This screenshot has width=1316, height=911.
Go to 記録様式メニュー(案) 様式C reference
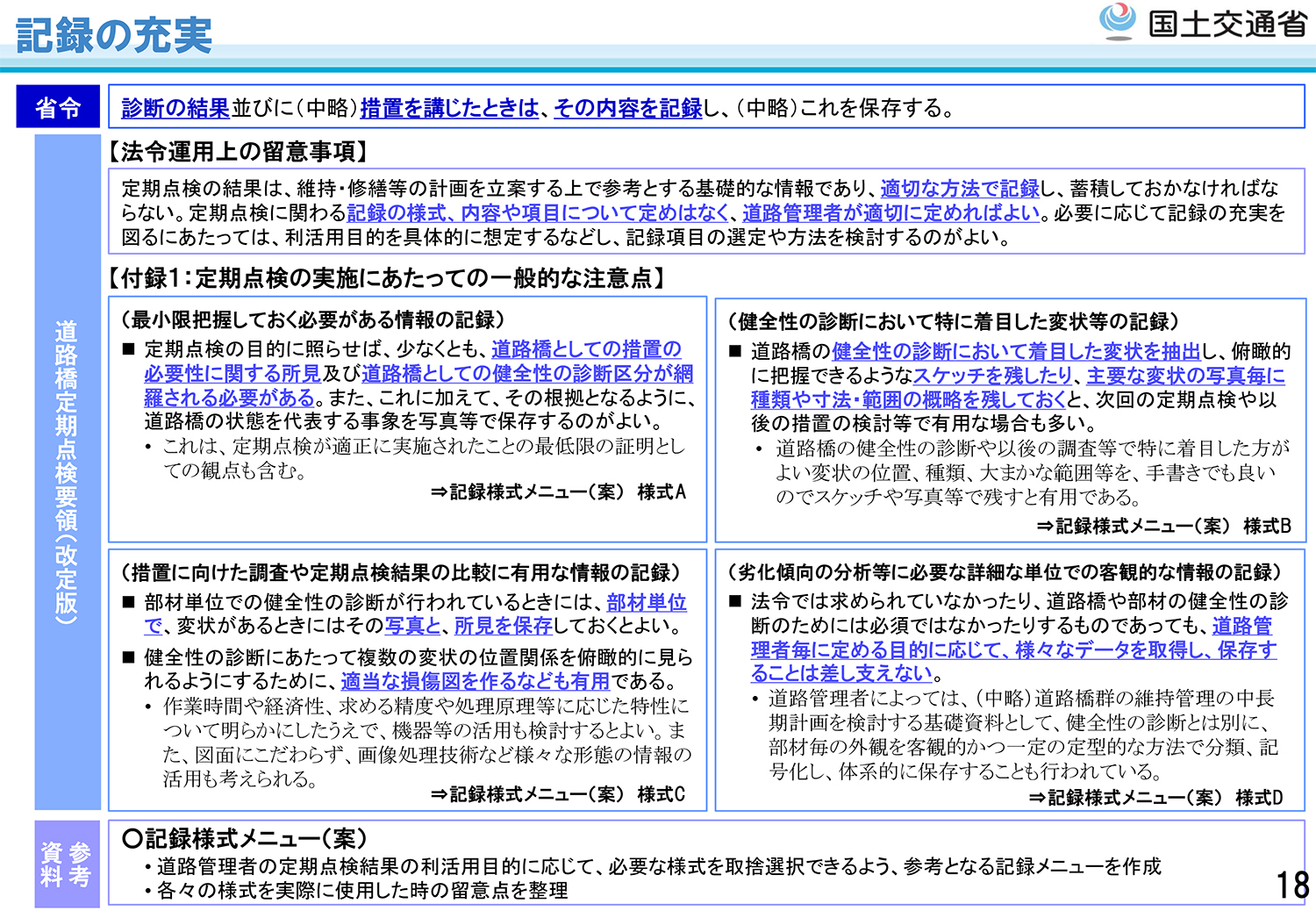coord(559,794)
